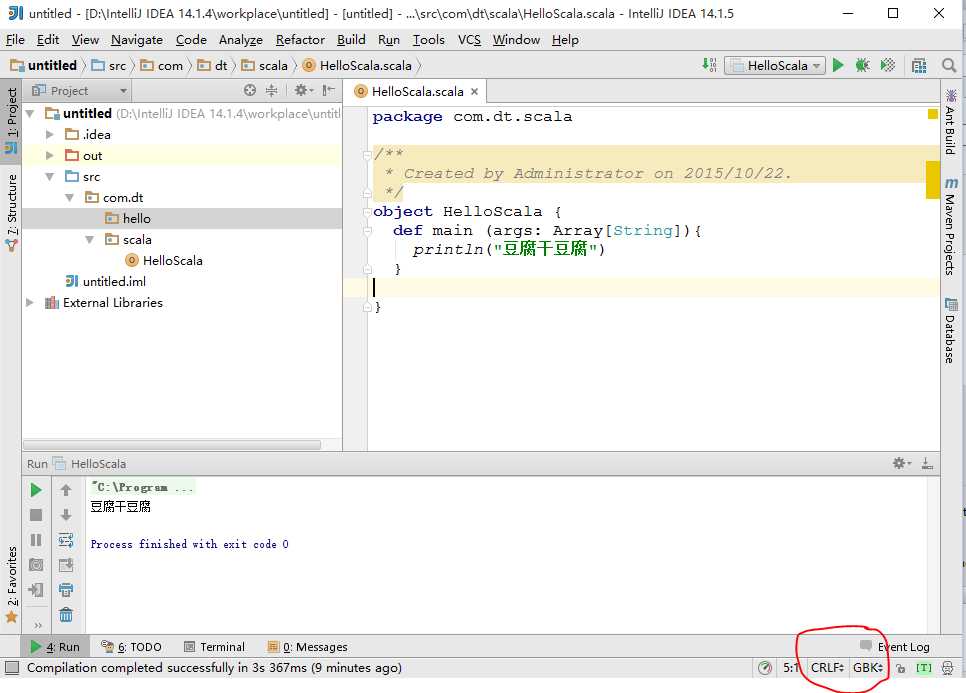The image size is (966, 693).
Task: Change file encoding GBK selector
Action: (x=868, y=668)
